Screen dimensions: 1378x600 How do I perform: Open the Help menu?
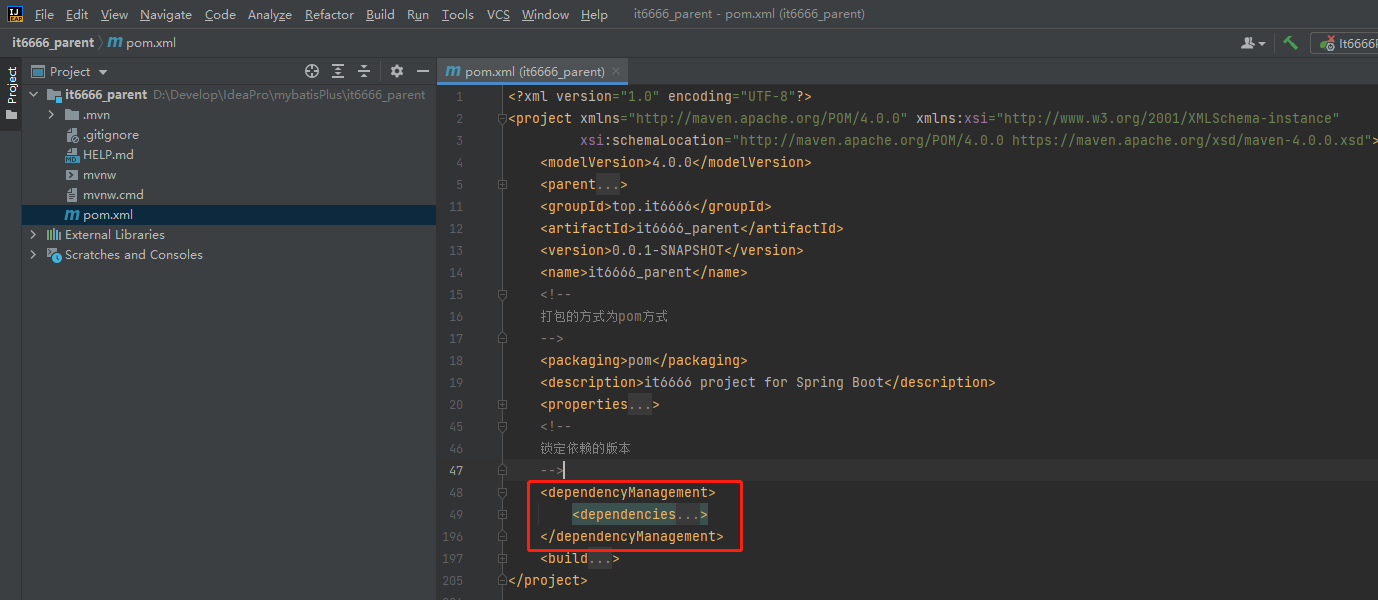click(x=594, y=15)
